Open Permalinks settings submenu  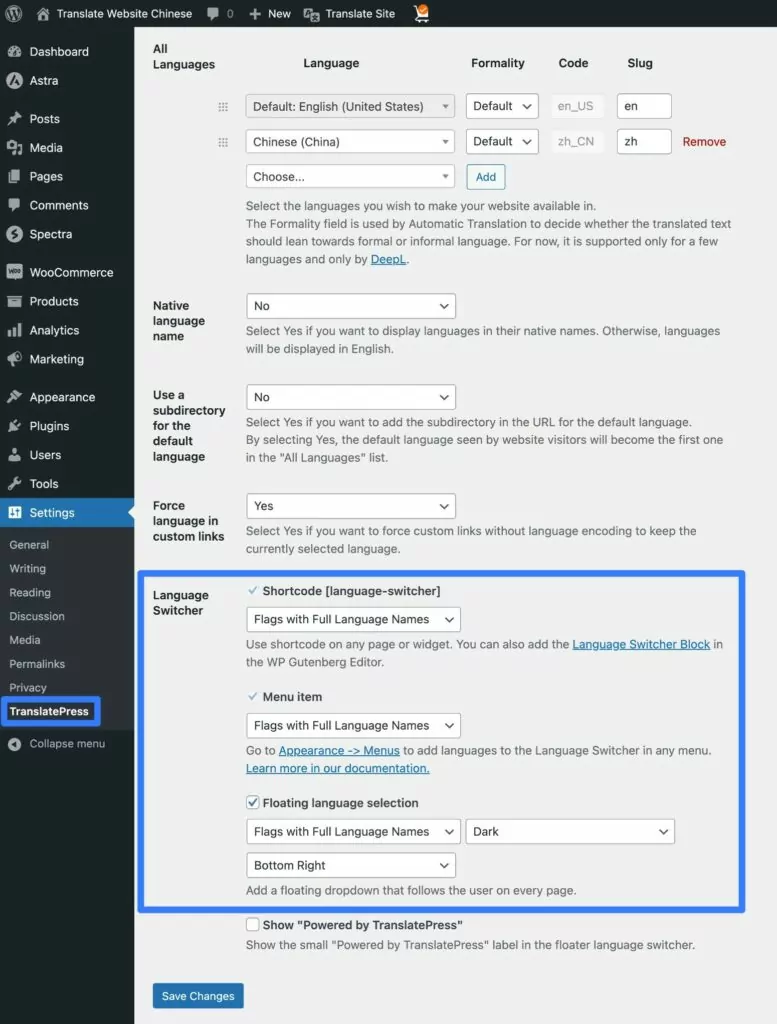point(37,664)
